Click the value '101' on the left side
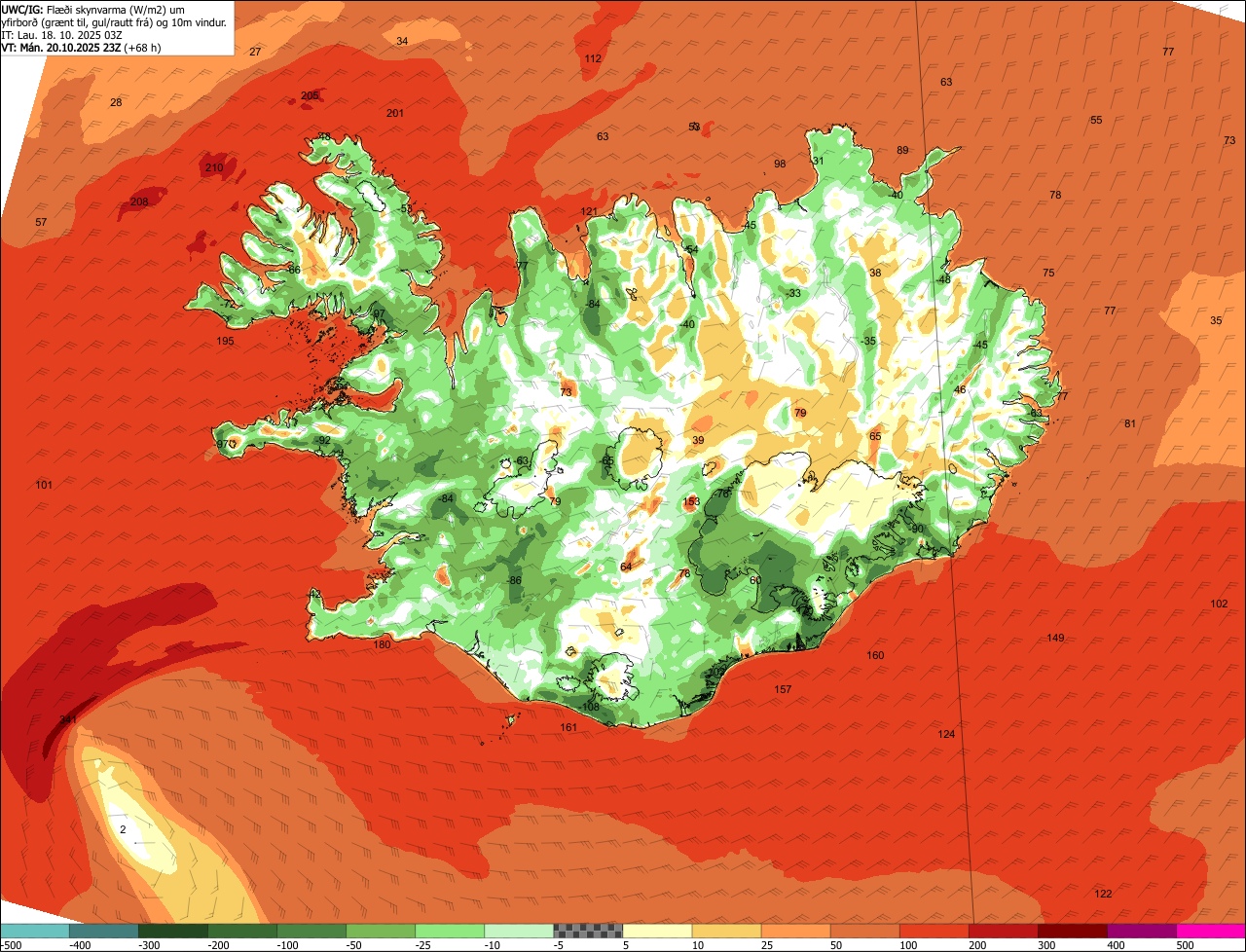The height and width of the screenshot is (952, 1246). (x=44, y=485)
